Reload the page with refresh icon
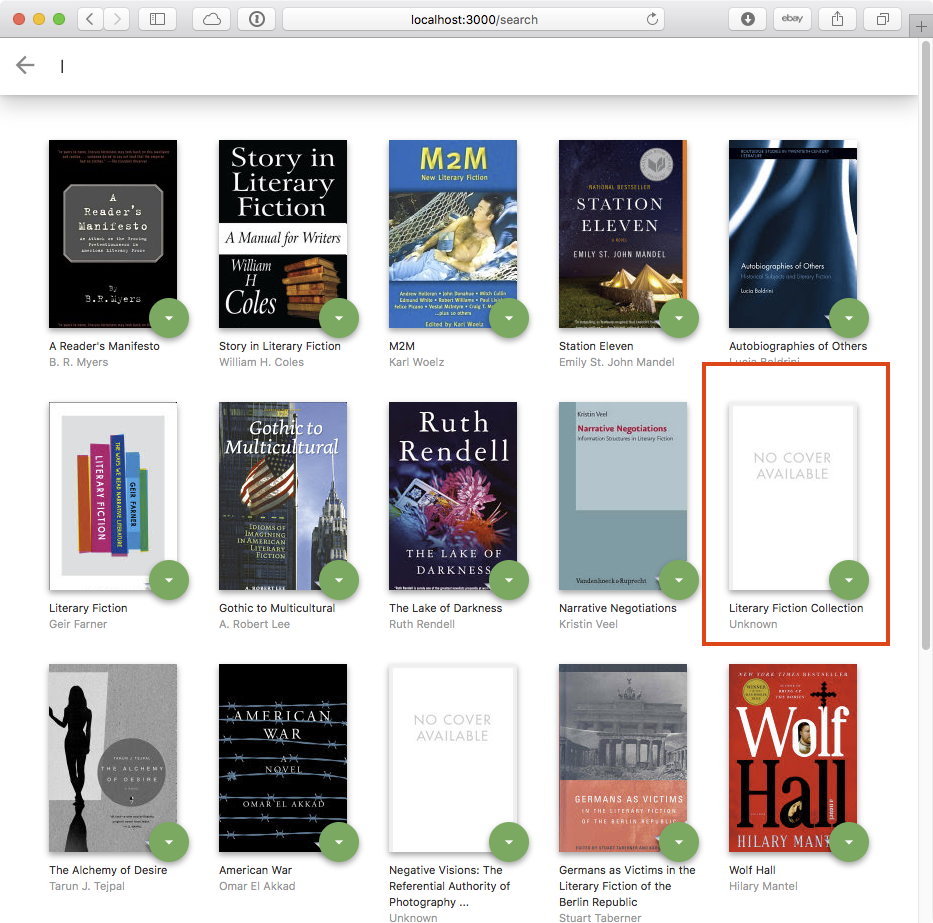 (652, 19)
